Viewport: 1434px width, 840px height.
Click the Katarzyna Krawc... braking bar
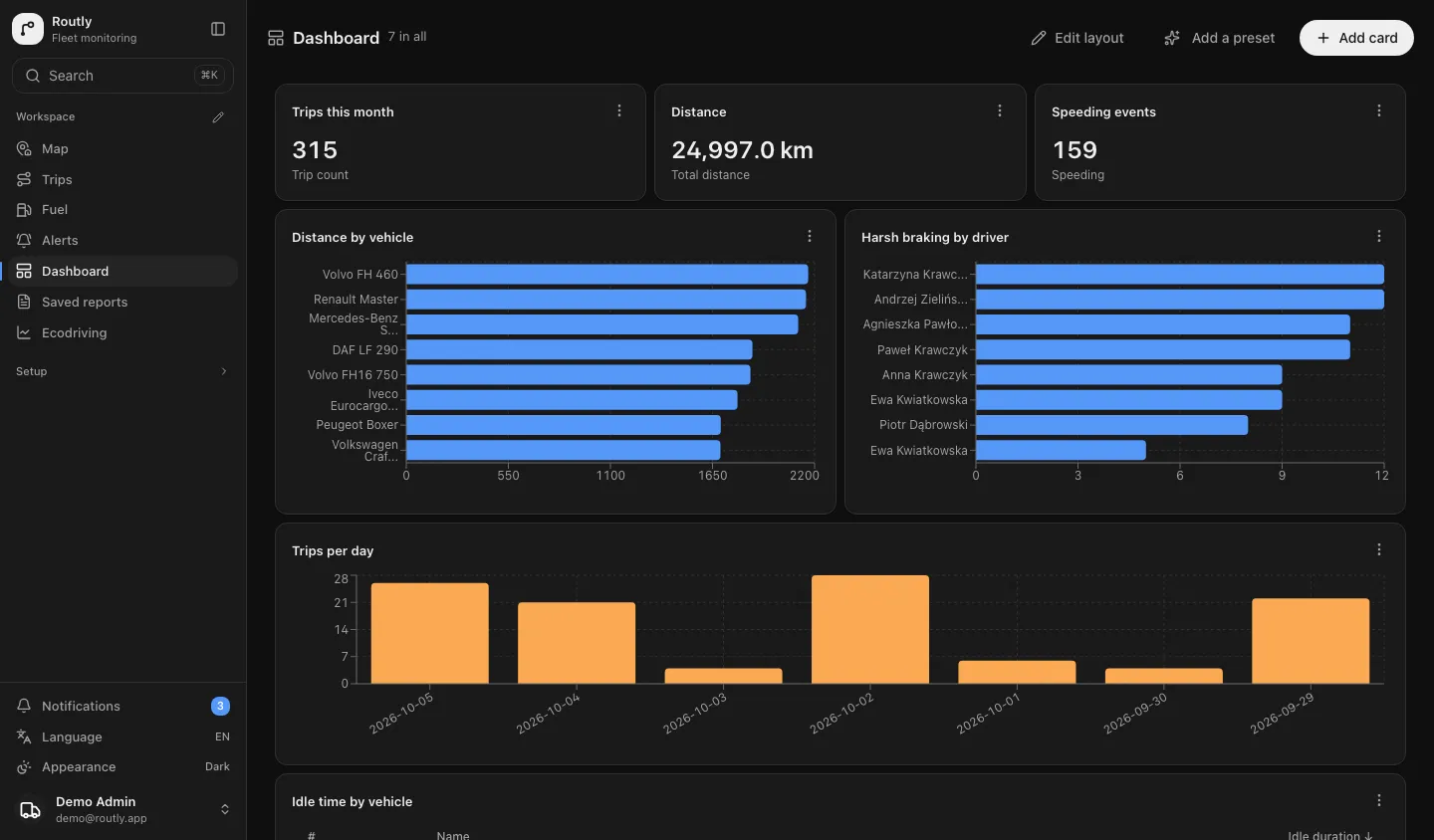[1180, 274]
